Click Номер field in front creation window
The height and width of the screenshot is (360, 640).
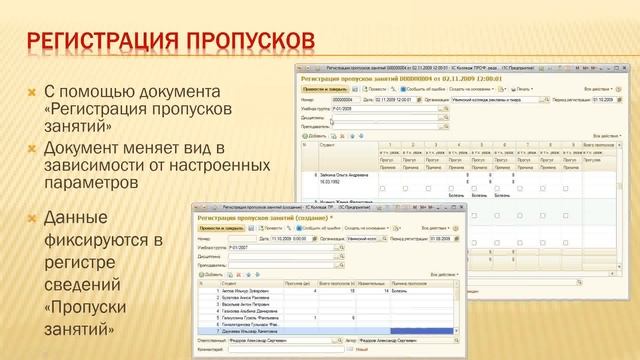click(x=242, y=239)
